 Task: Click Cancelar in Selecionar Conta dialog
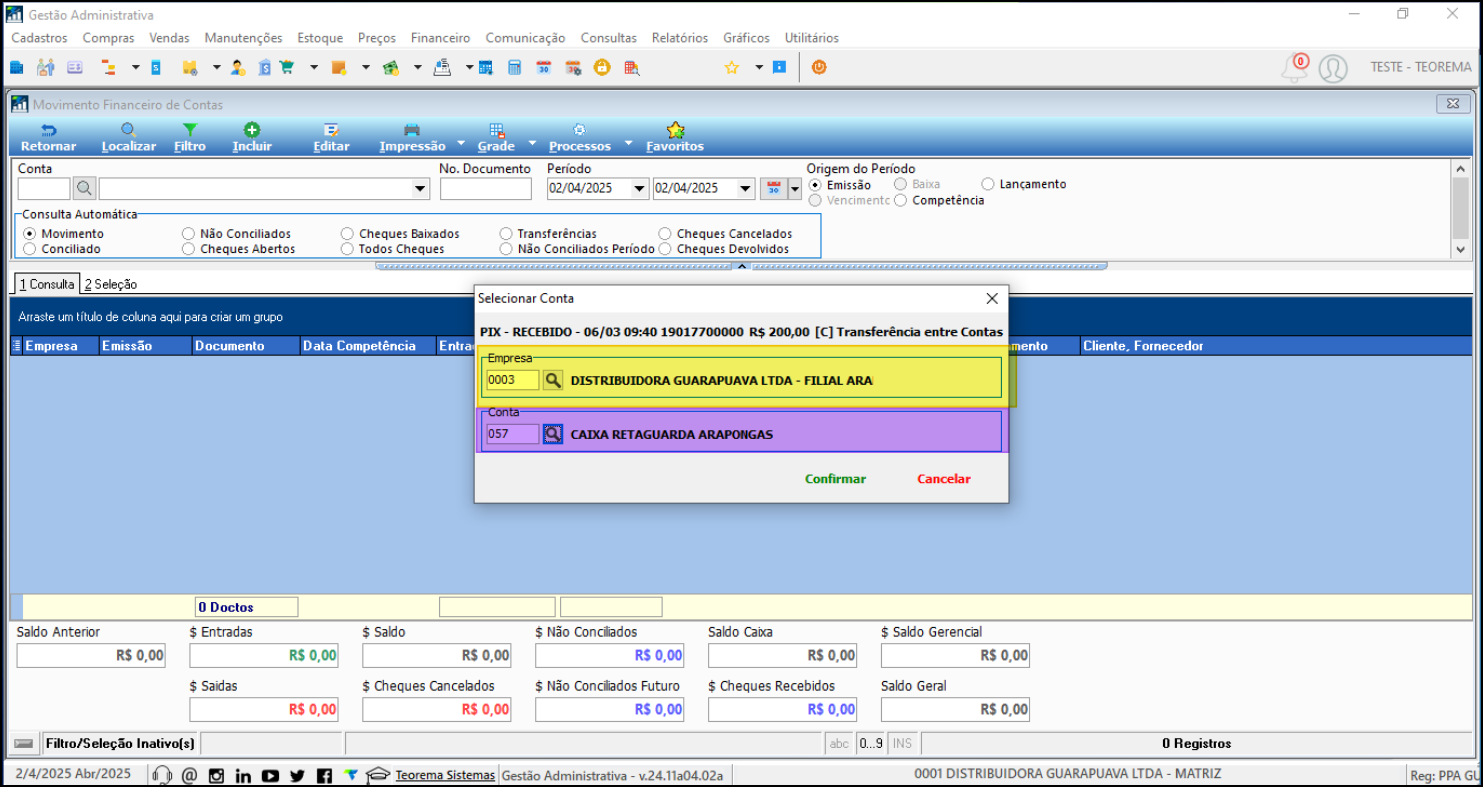coord(944,479)
